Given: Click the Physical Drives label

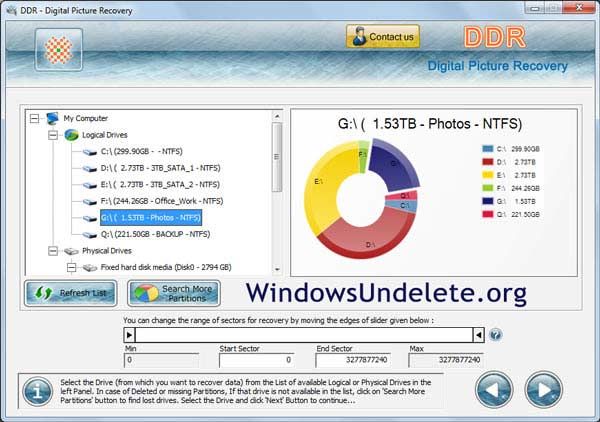Looking at the screenshot, I should 107,251.
